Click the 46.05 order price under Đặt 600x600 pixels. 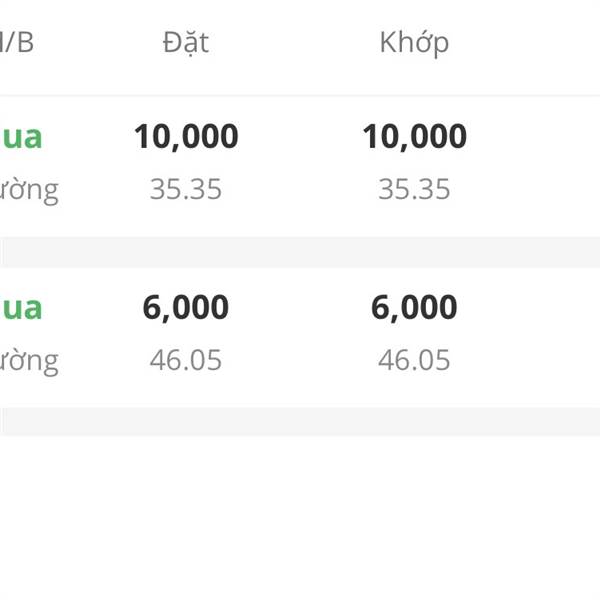tap(186, 360)
